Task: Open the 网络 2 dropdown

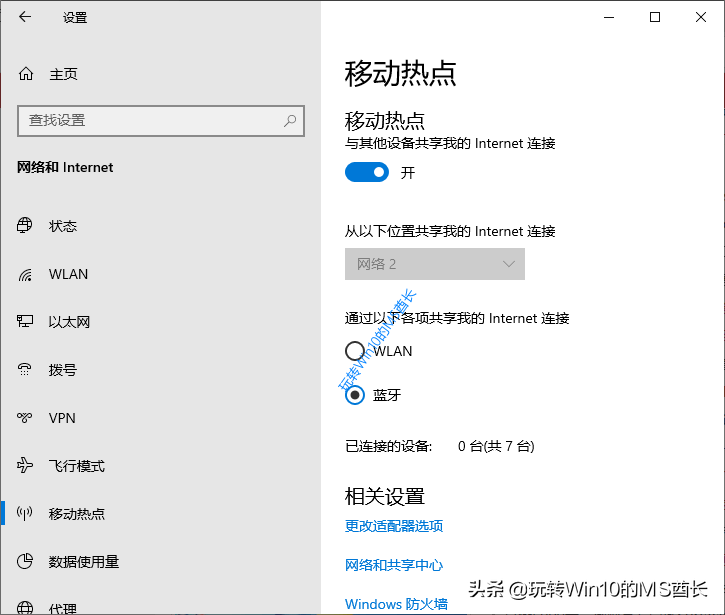Action: [x=435, y=264]
